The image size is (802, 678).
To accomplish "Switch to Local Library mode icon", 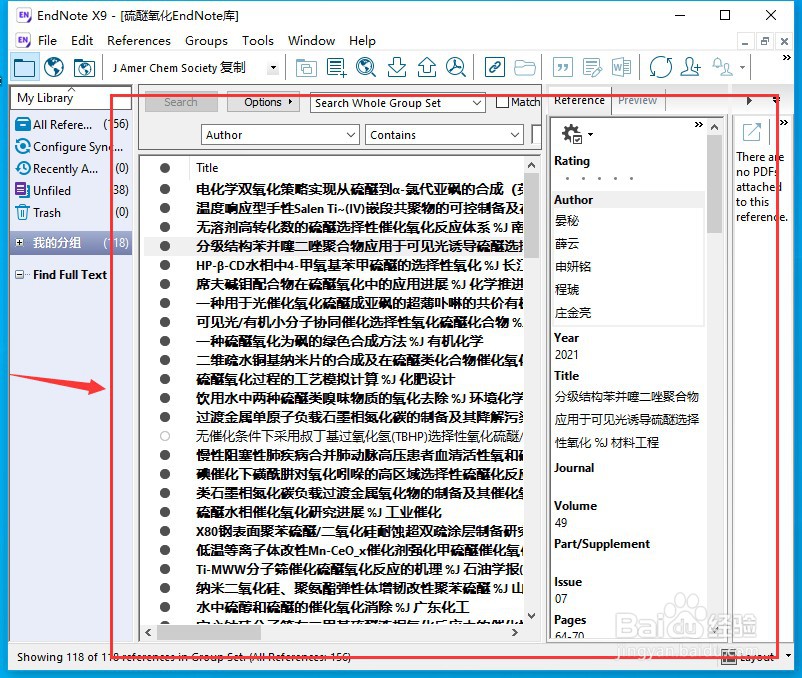I will pyautogui.click(x=24, y=67).
